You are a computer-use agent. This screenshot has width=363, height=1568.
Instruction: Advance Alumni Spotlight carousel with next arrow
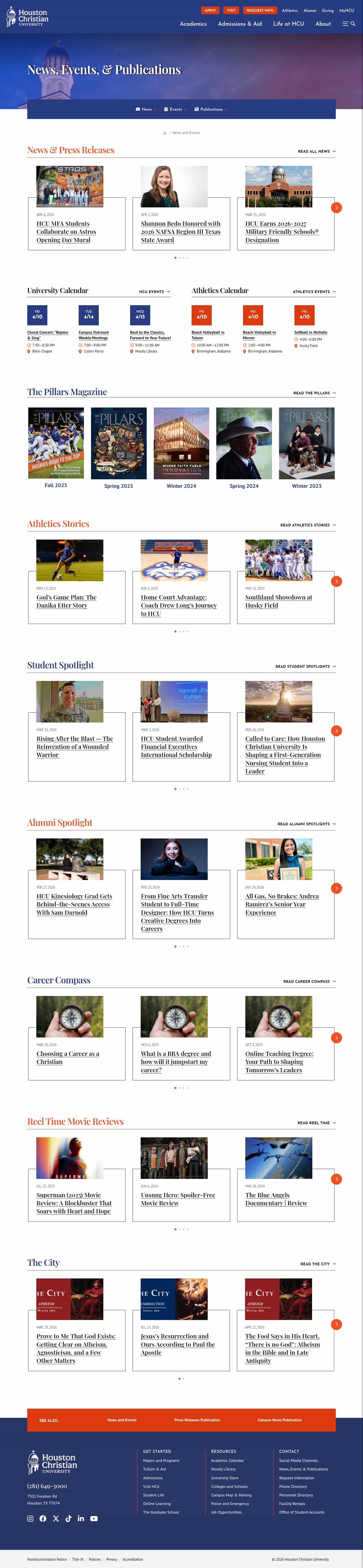tap(336, 888)
